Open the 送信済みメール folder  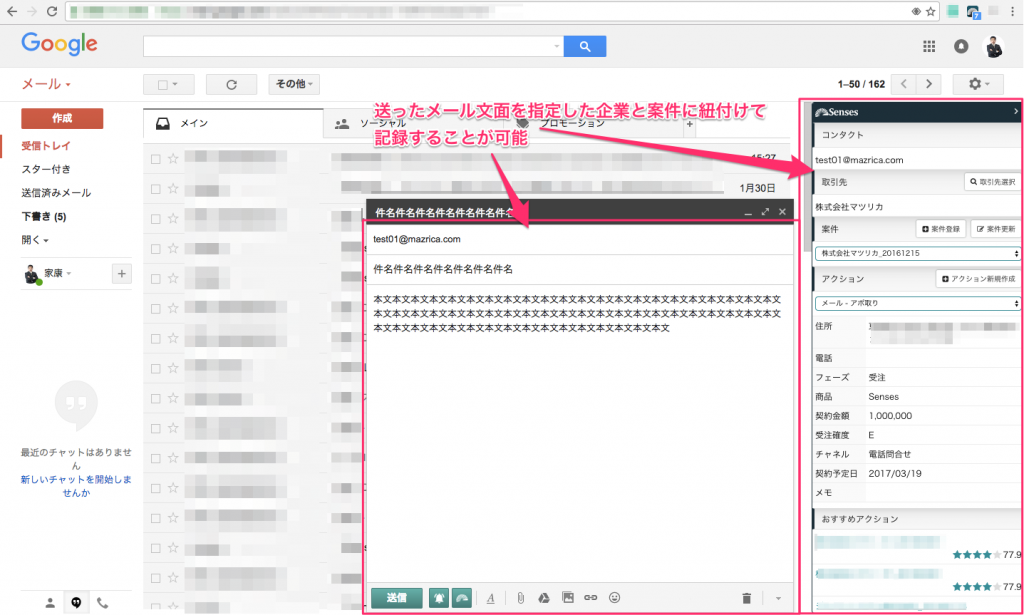click(x=57, y=193)
